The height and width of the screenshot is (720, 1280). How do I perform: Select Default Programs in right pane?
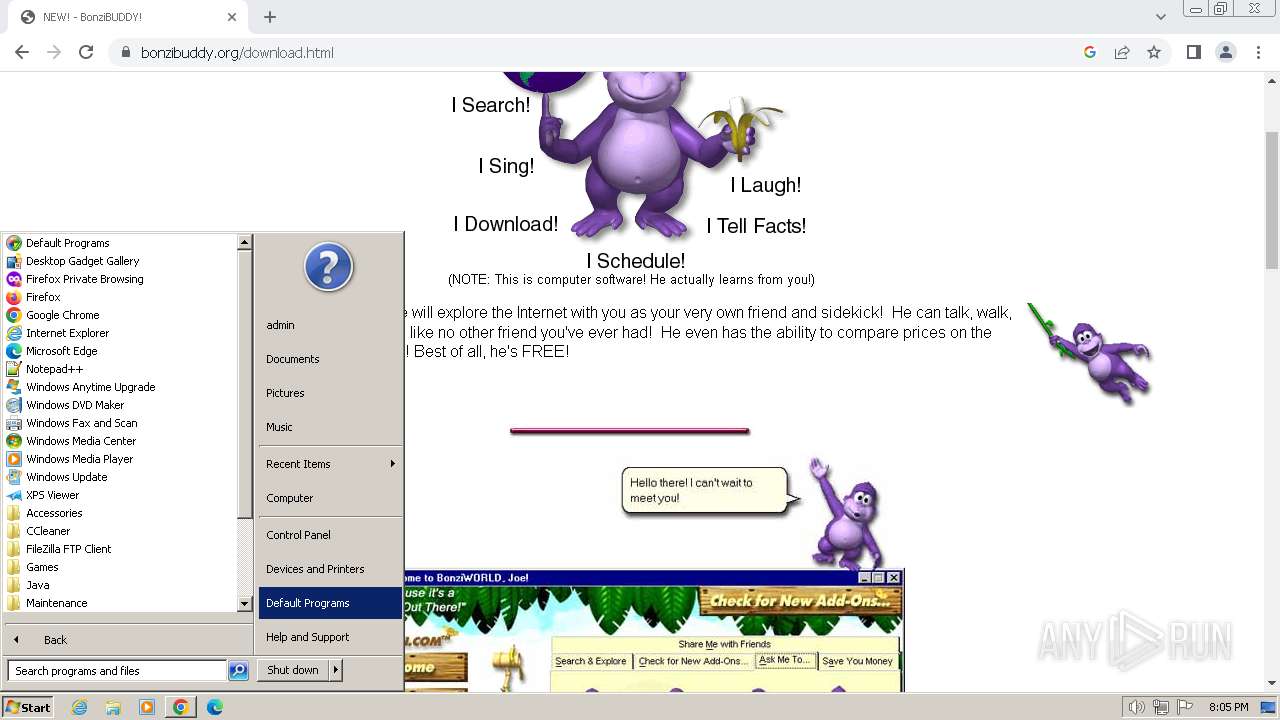(330, 603)
